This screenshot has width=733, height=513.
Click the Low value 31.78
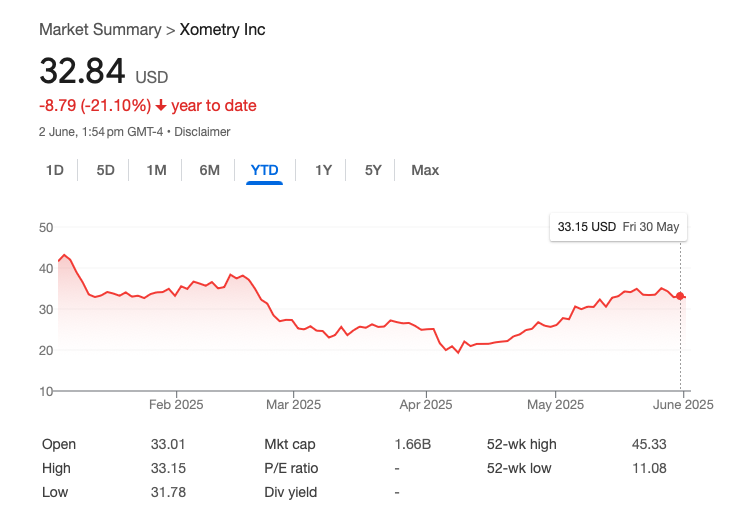tap(168, 492)
